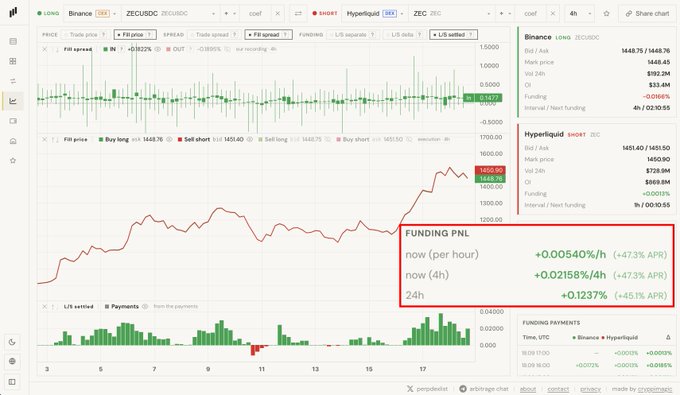Close the Fill spread chart panel
Image resolution: width=680 pixels, height=395 pixels.
point(44,49)
